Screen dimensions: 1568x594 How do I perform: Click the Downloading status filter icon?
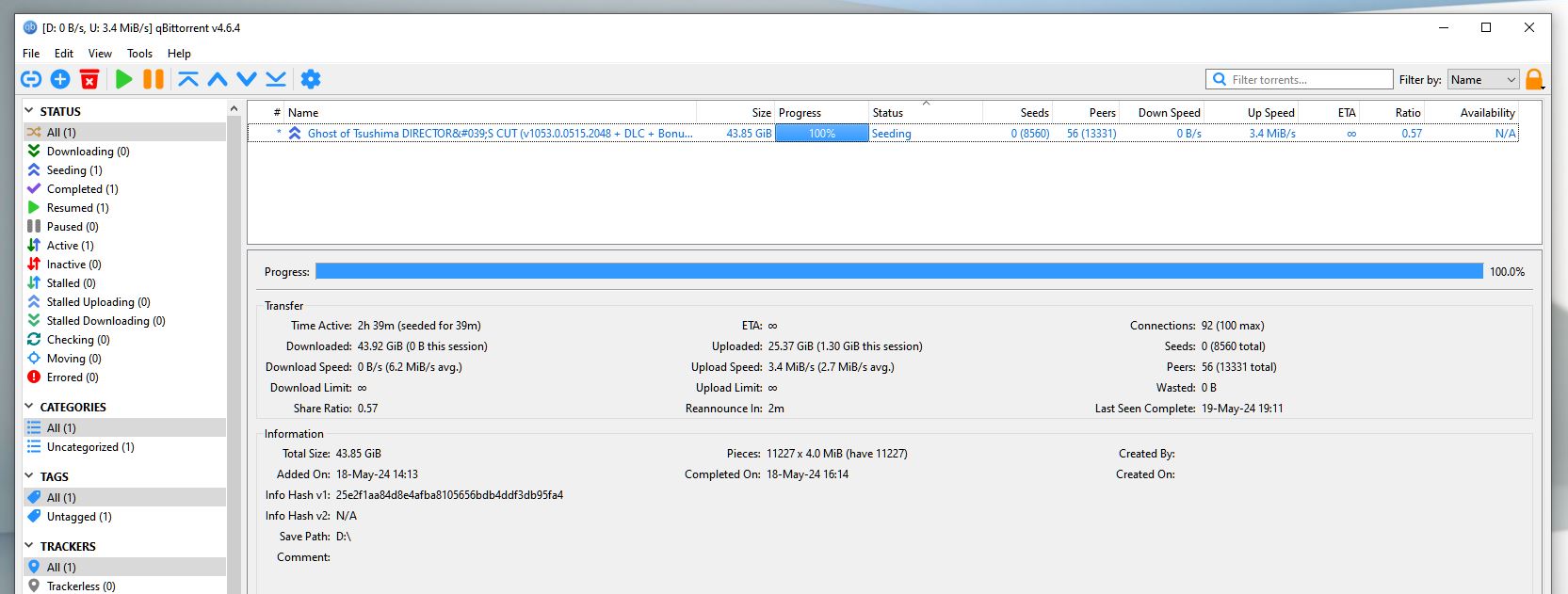tap(34, 152)
